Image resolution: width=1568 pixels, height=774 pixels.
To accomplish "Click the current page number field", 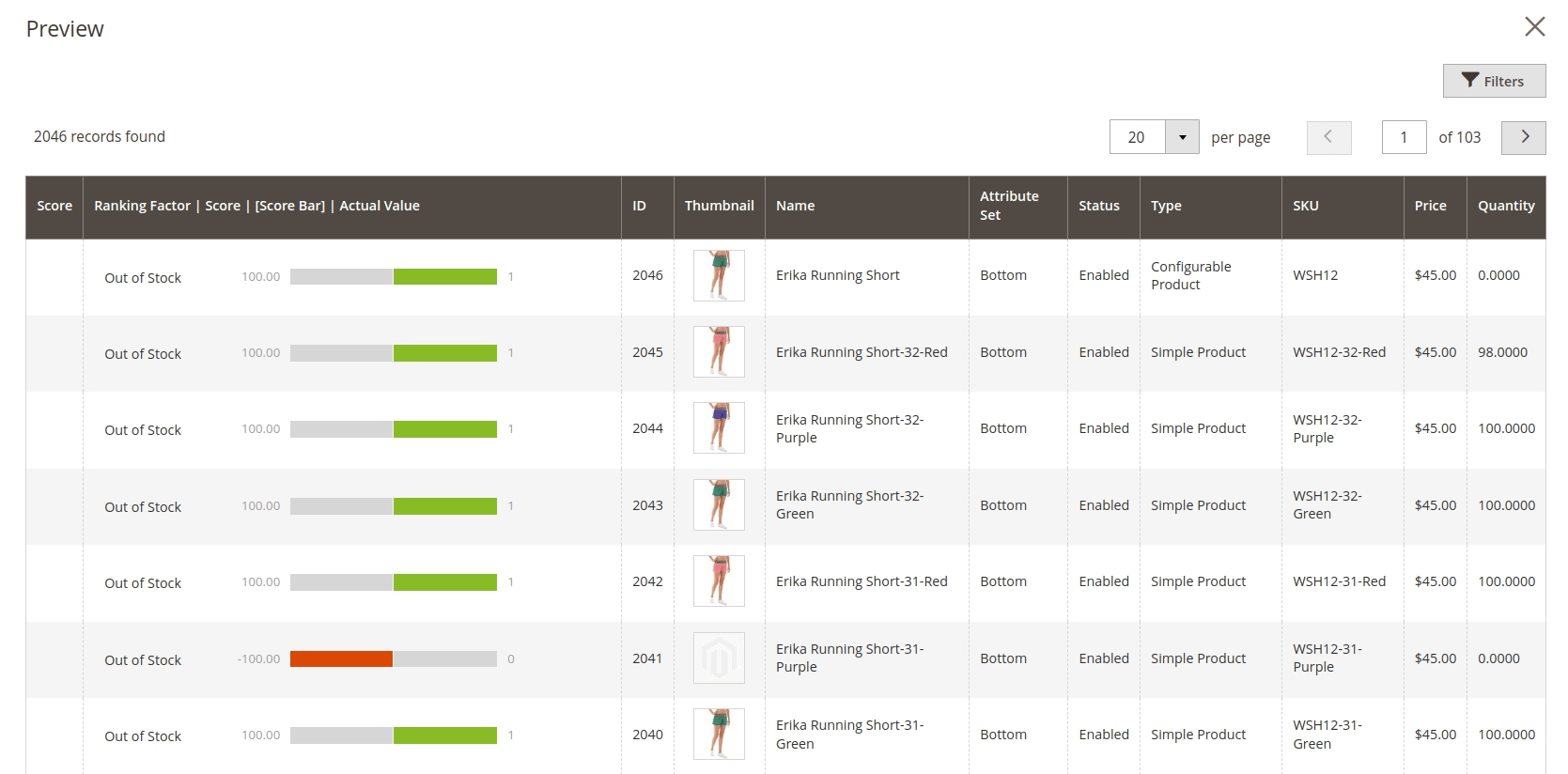I will 1404,137.
